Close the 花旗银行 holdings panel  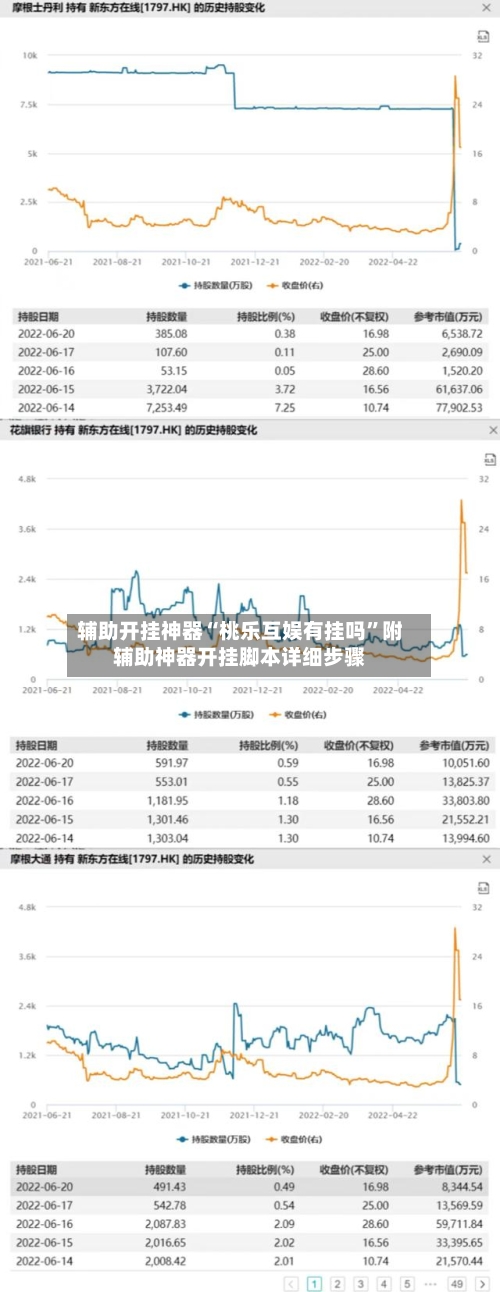492,430
